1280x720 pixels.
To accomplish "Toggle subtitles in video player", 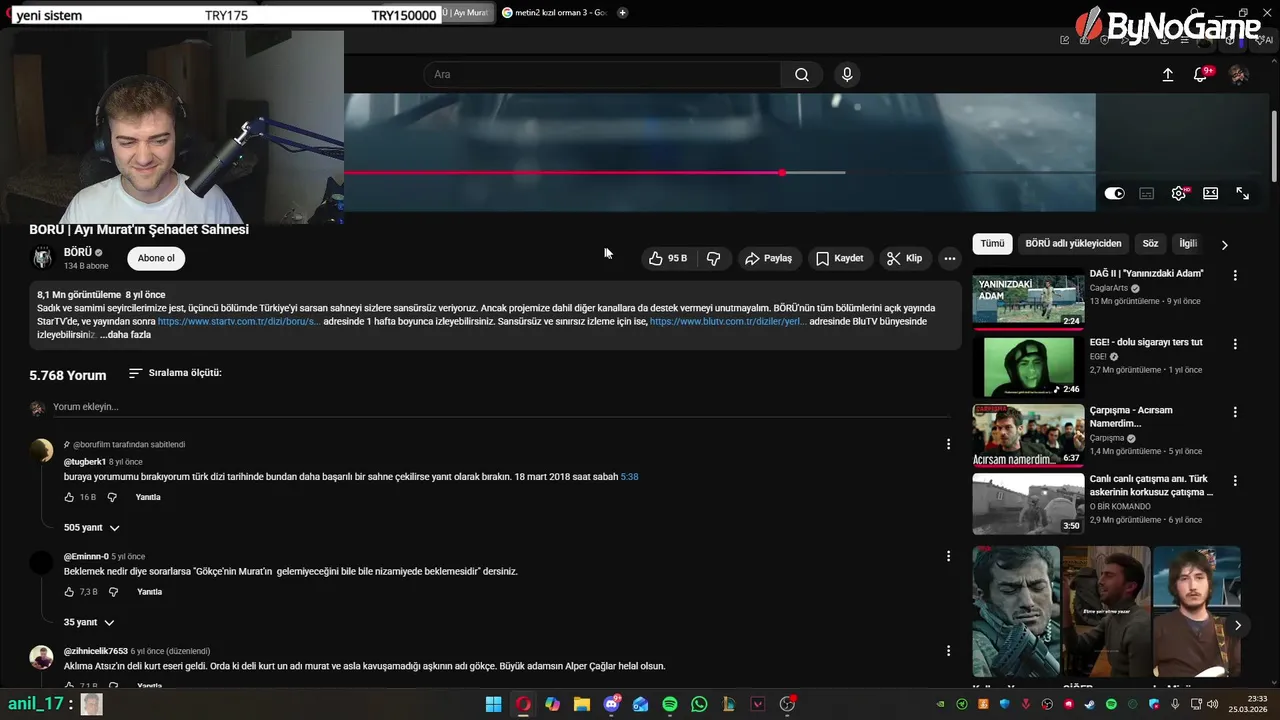I will [1147, 194].
